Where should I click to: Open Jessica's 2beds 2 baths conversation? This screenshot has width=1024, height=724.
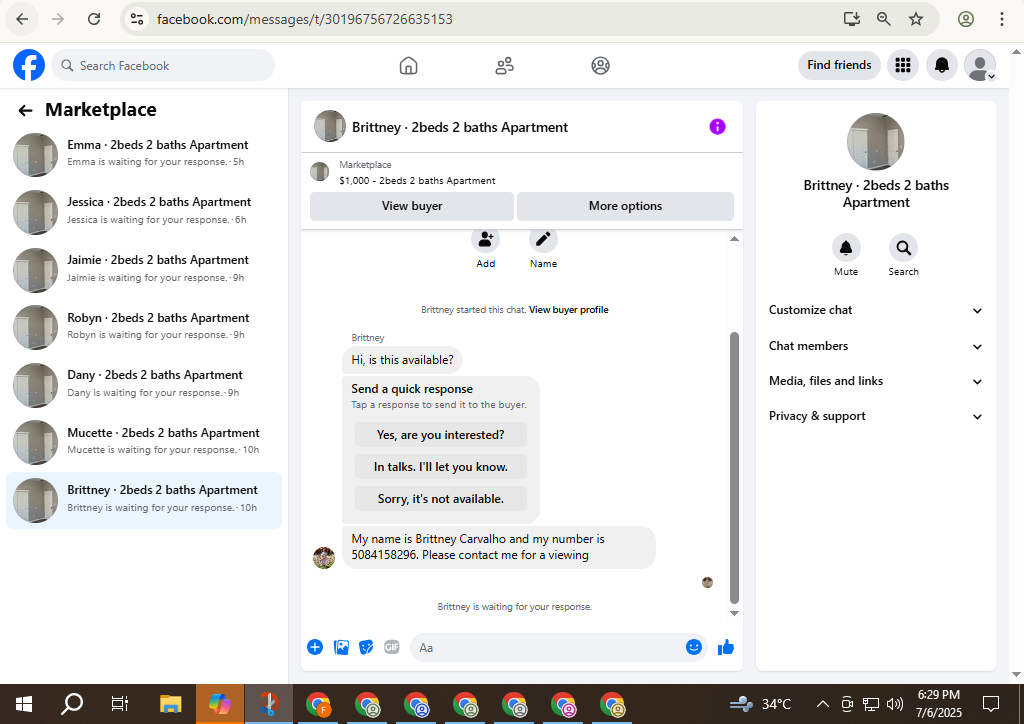[x=144, y=212]
